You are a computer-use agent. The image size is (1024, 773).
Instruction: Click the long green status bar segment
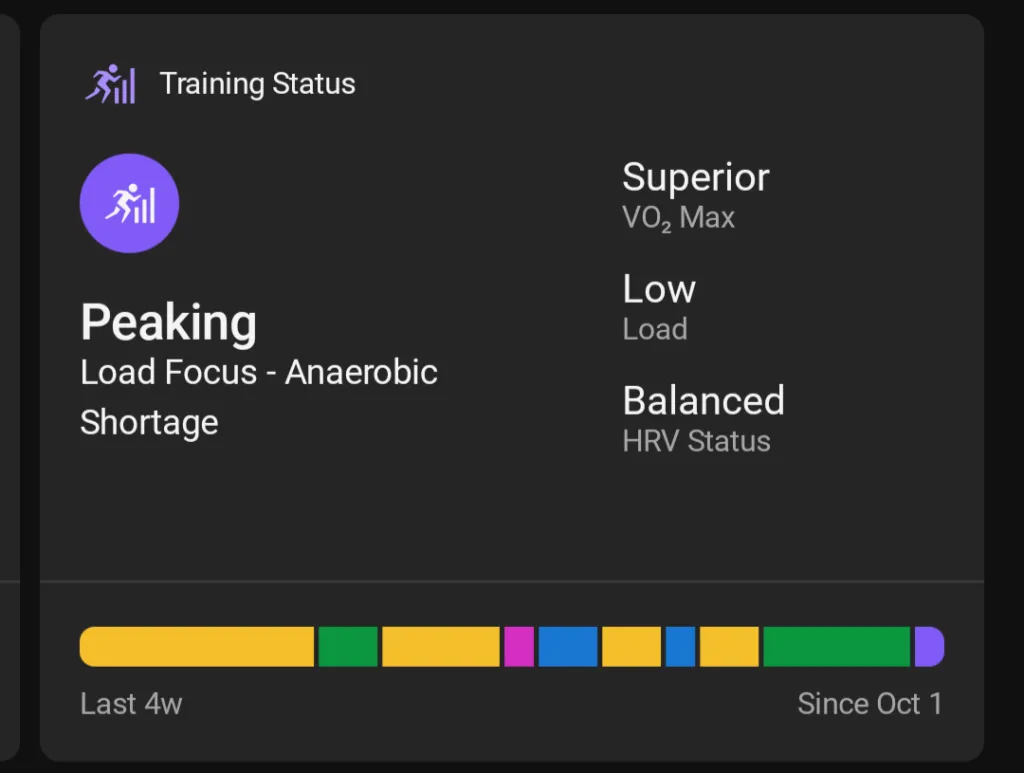[836, 647]
